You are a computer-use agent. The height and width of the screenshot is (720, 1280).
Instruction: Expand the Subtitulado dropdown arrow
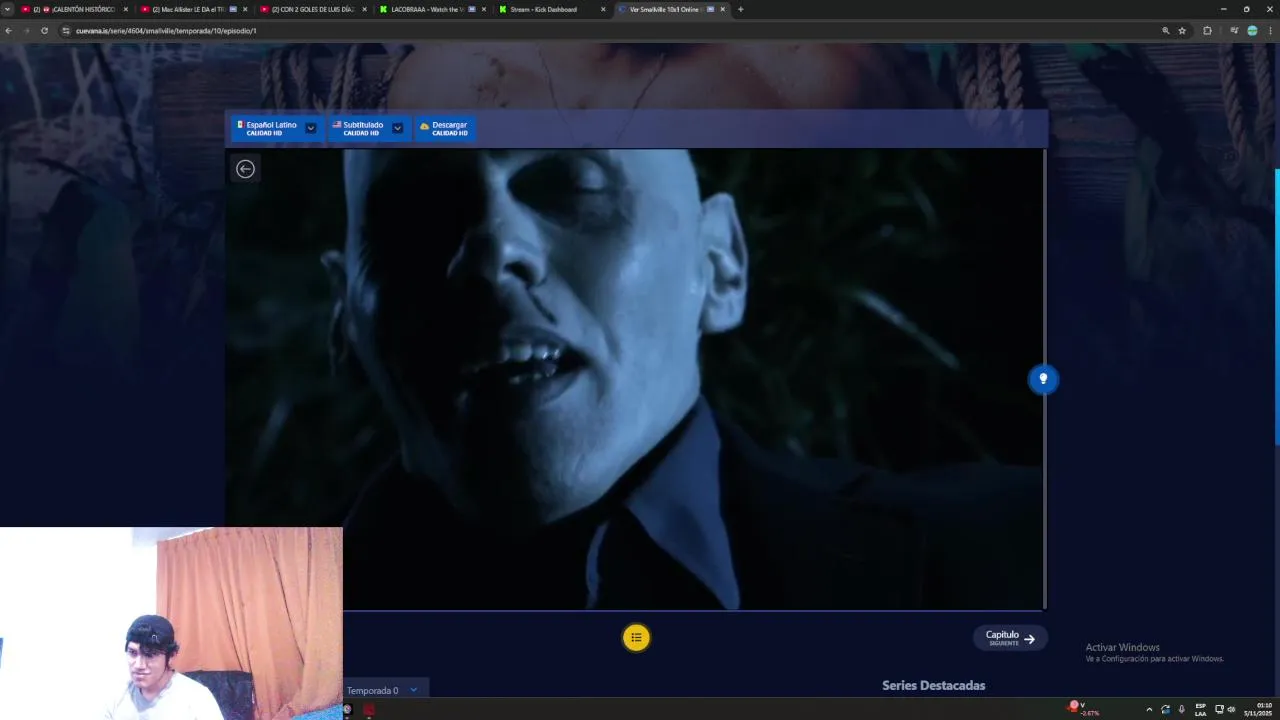click(x=398, y=128)
